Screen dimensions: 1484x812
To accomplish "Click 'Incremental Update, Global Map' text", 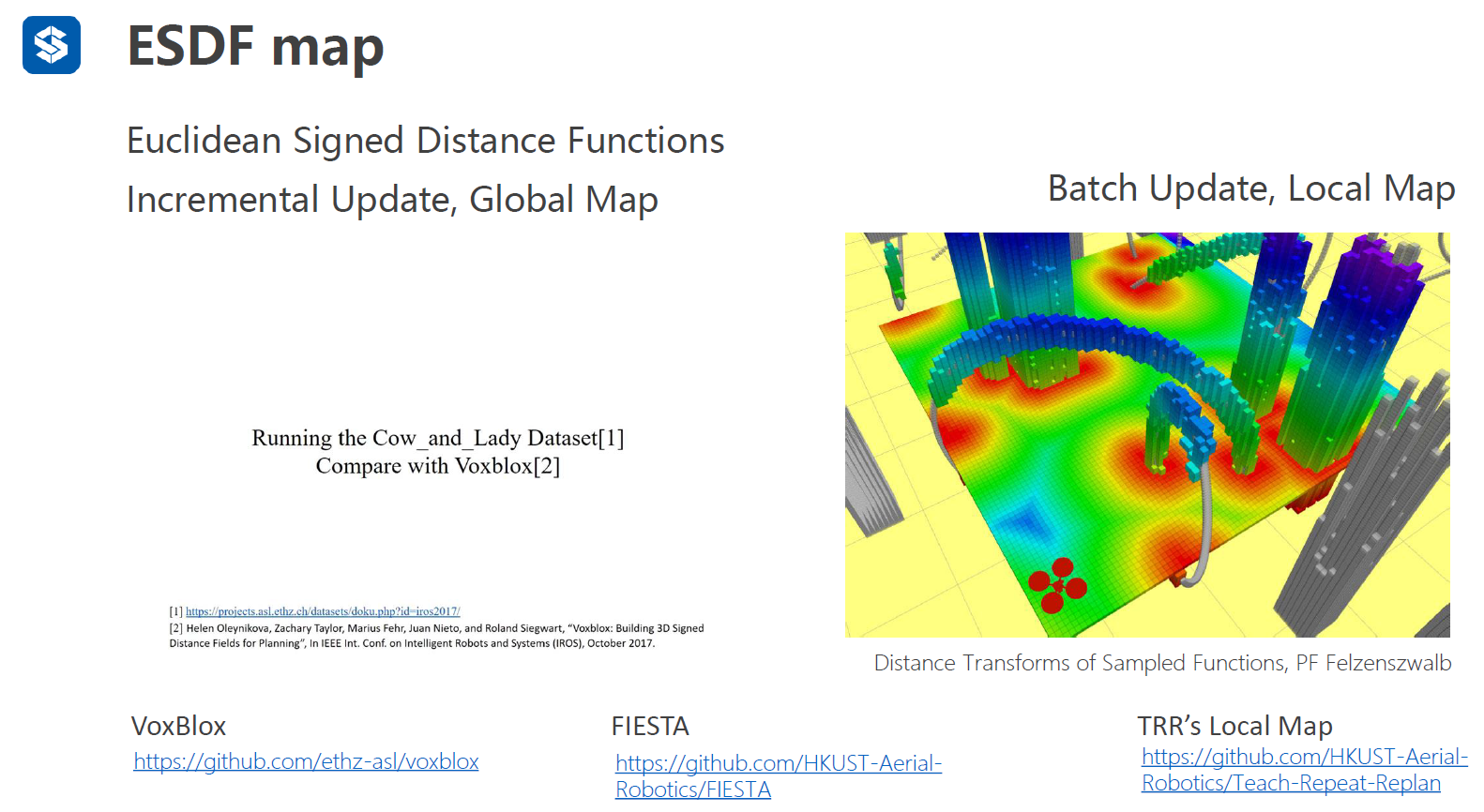I will [392, 200].
